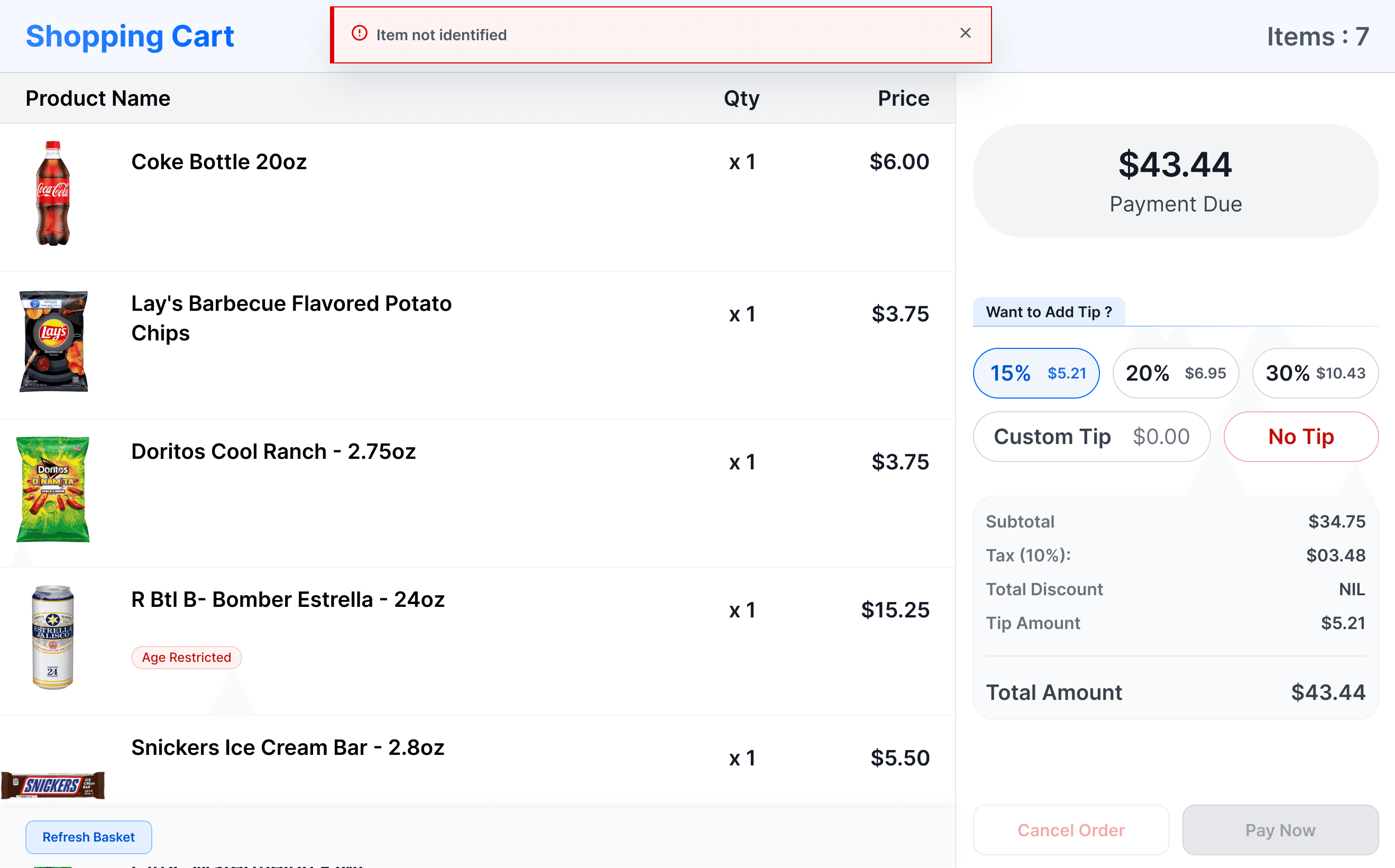Click the Lay's Barbecue chips image
Viewport: 1395px width, 868px height.
53,341
